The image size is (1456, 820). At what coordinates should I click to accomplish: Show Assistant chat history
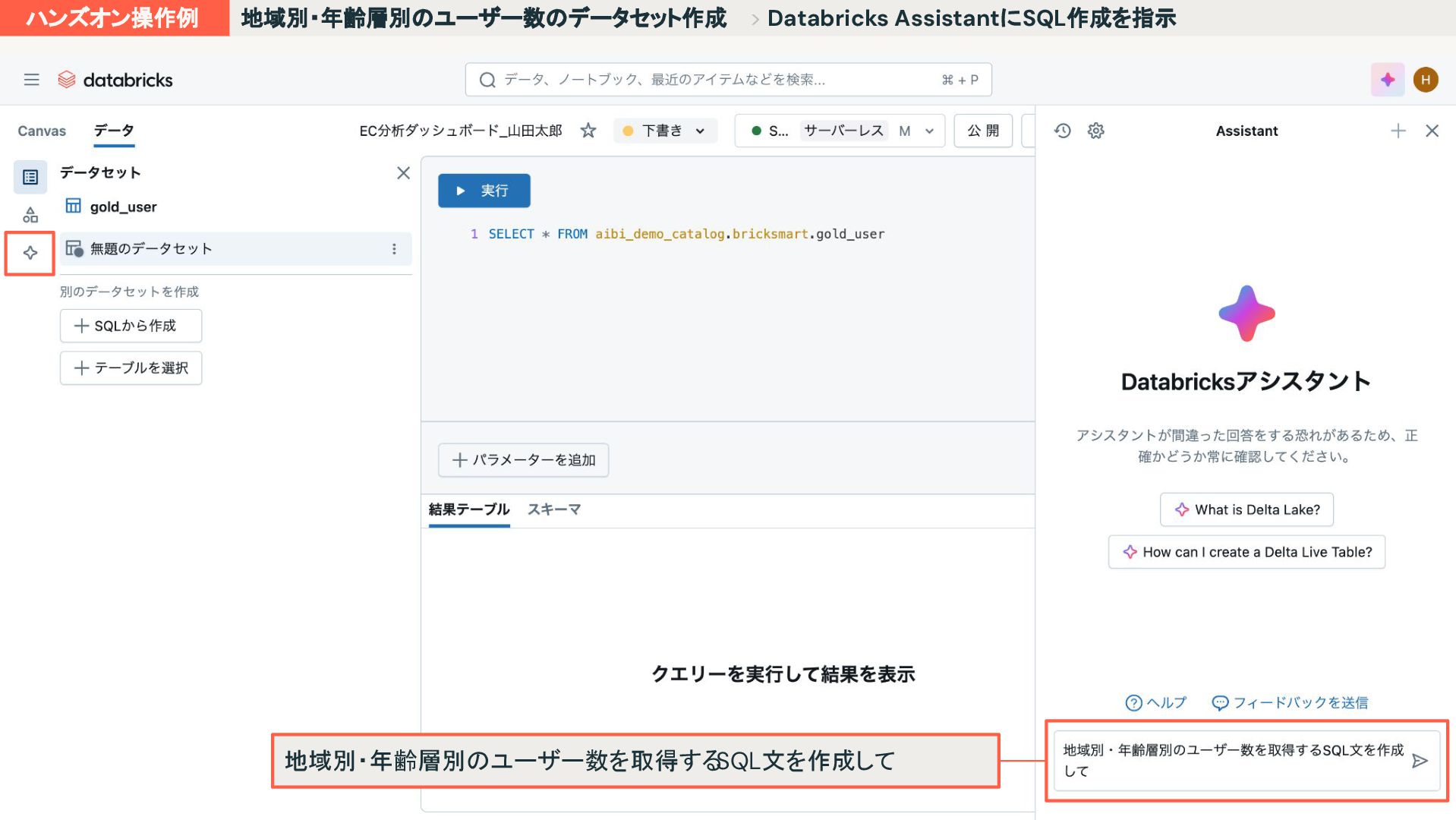1062,131
